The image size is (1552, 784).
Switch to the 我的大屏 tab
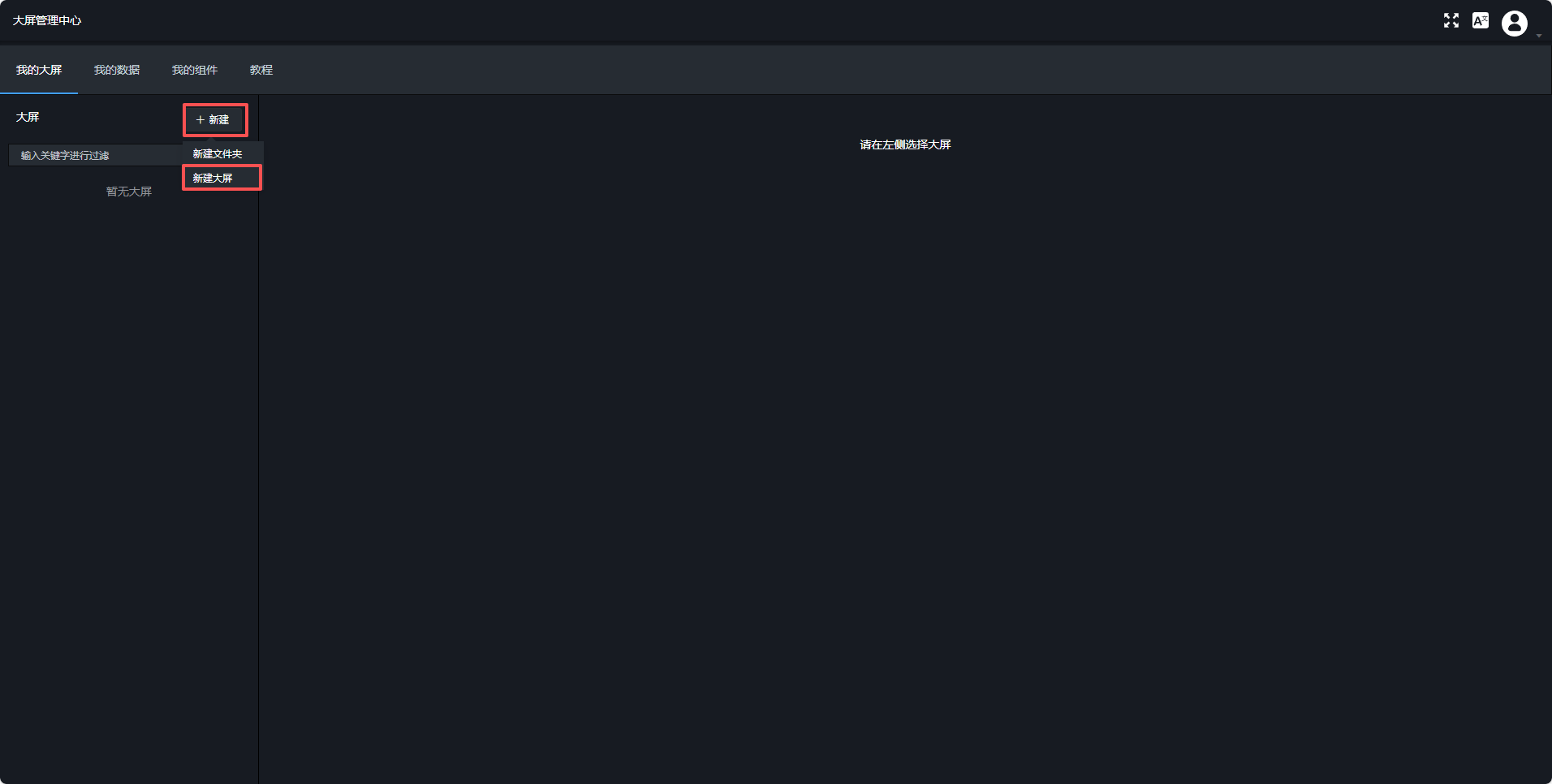tap(39, 70)
